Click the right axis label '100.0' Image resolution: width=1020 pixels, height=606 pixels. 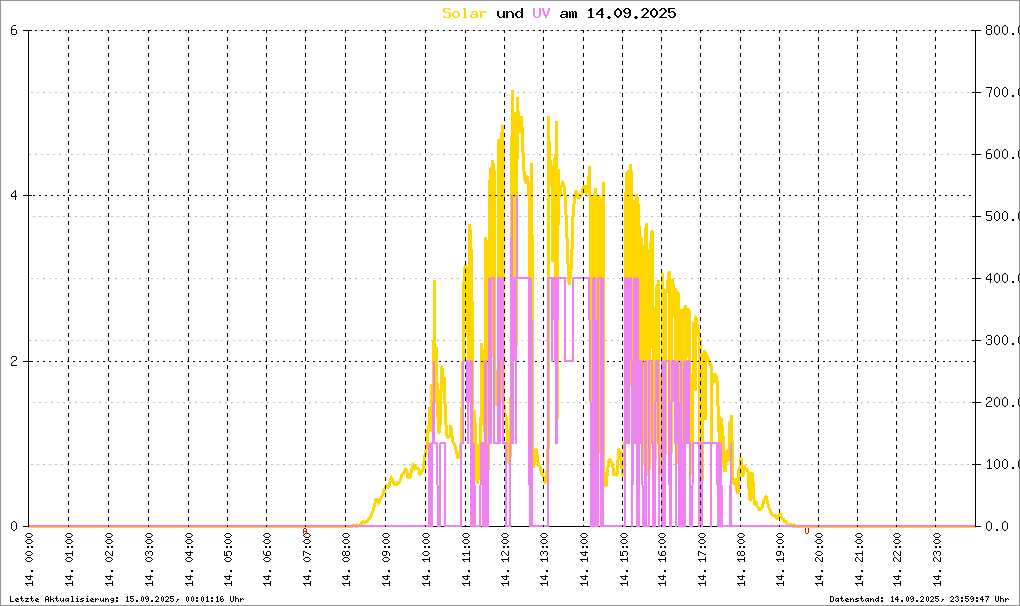[x=1002, y=464]
